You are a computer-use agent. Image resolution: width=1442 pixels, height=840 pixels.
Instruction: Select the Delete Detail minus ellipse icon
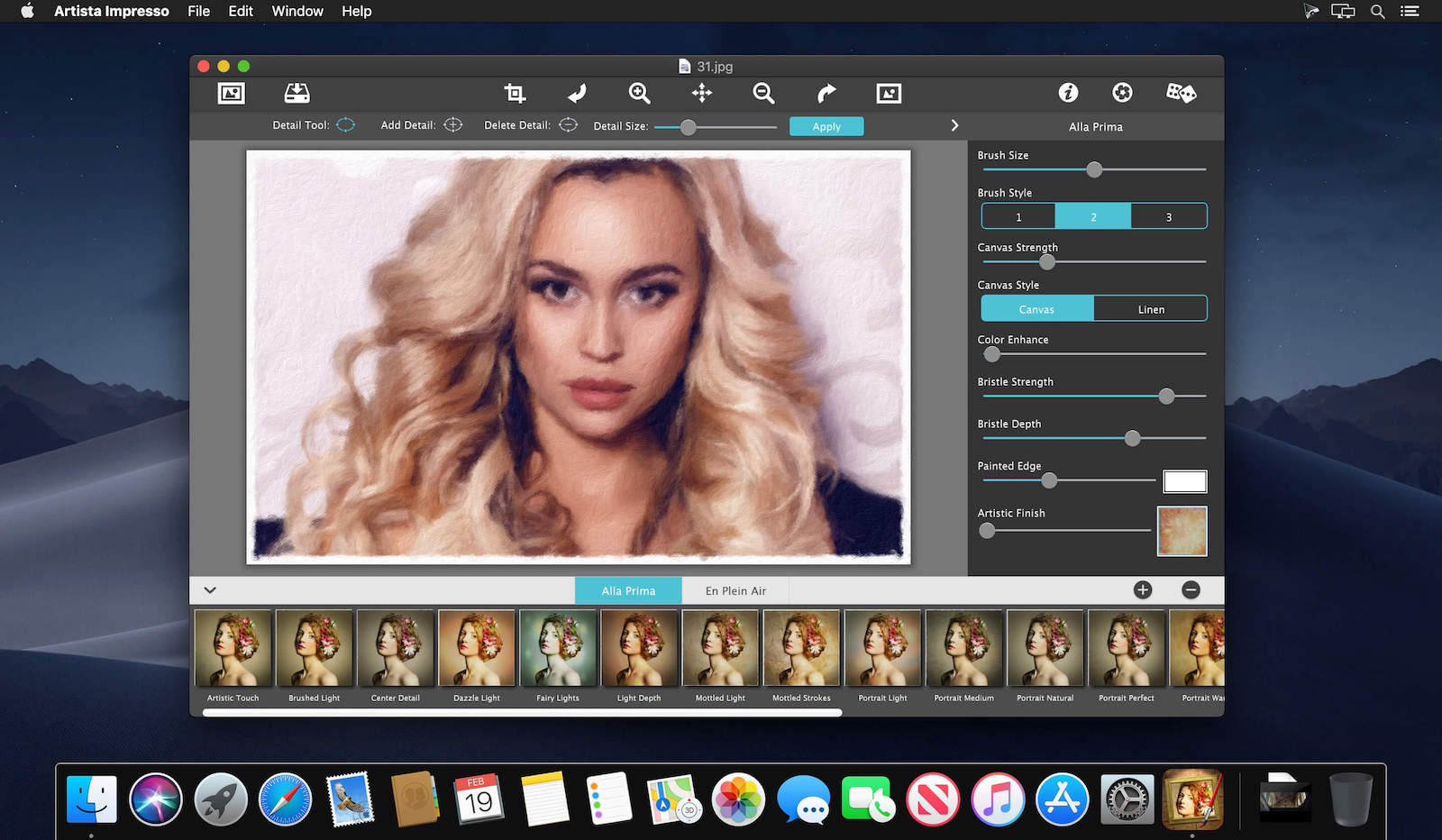(568, 125)
